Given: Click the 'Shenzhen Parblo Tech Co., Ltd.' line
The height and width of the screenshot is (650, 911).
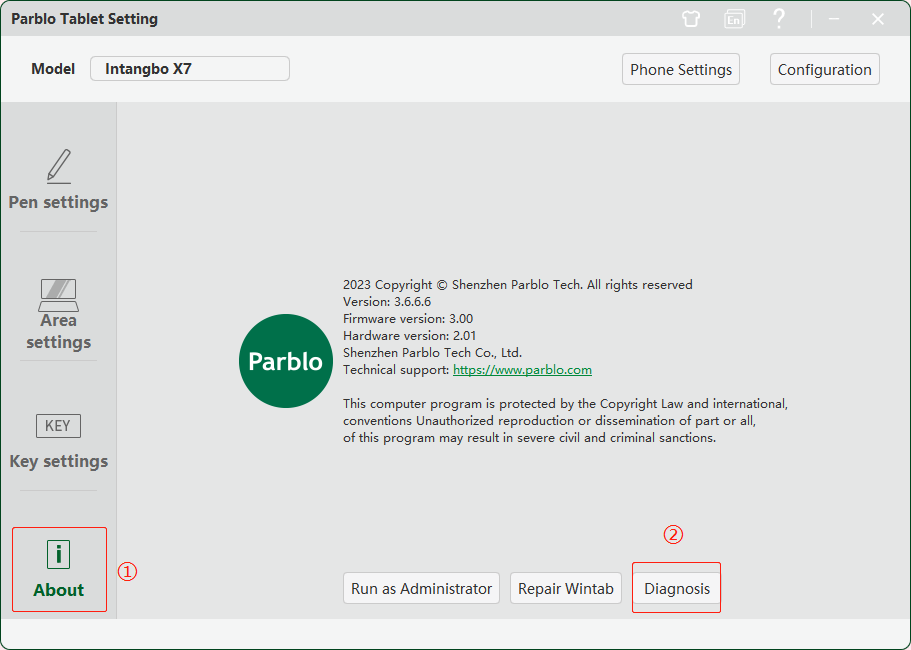Looking at the screenshot, I should coord(432,353).
